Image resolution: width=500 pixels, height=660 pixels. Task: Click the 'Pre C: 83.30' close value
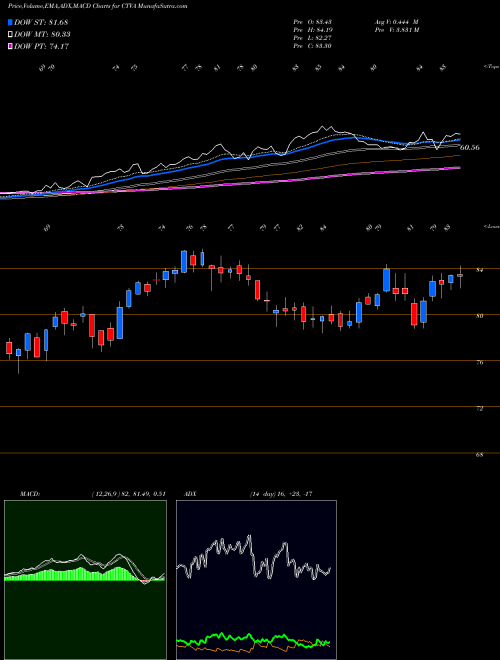(x=313, y=46)
